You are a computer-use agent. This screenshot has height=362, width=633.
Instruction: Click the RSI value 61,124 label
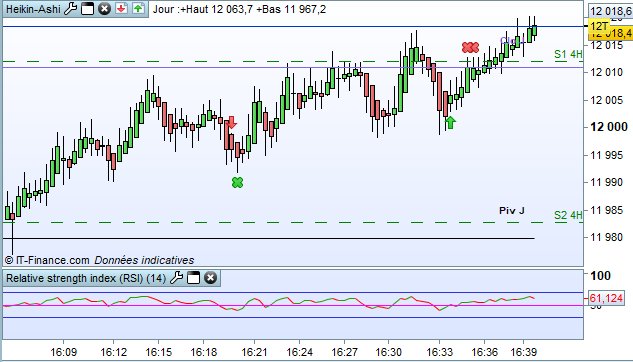(x=606, y=298)
